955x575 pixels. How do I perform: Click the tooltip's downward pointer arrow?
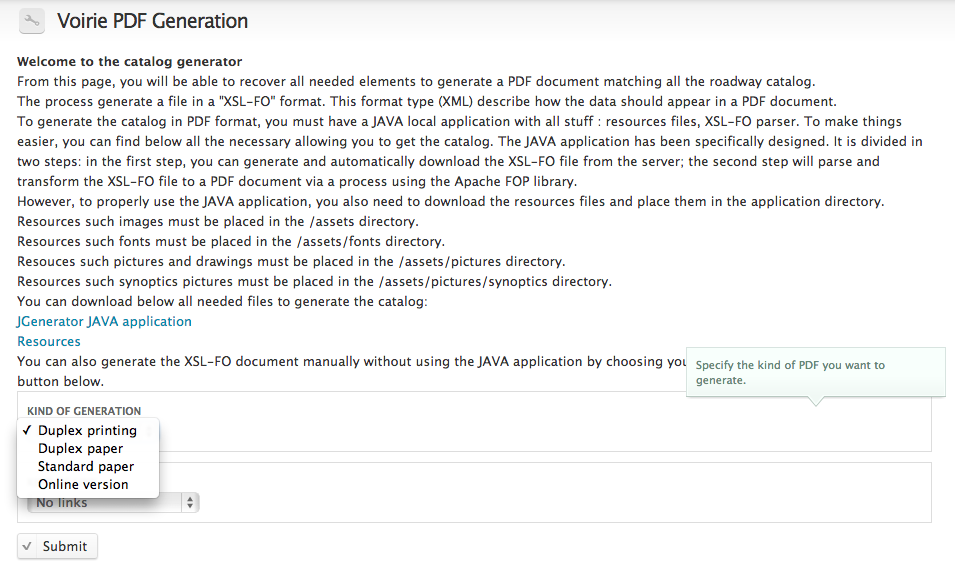[816, 401]
